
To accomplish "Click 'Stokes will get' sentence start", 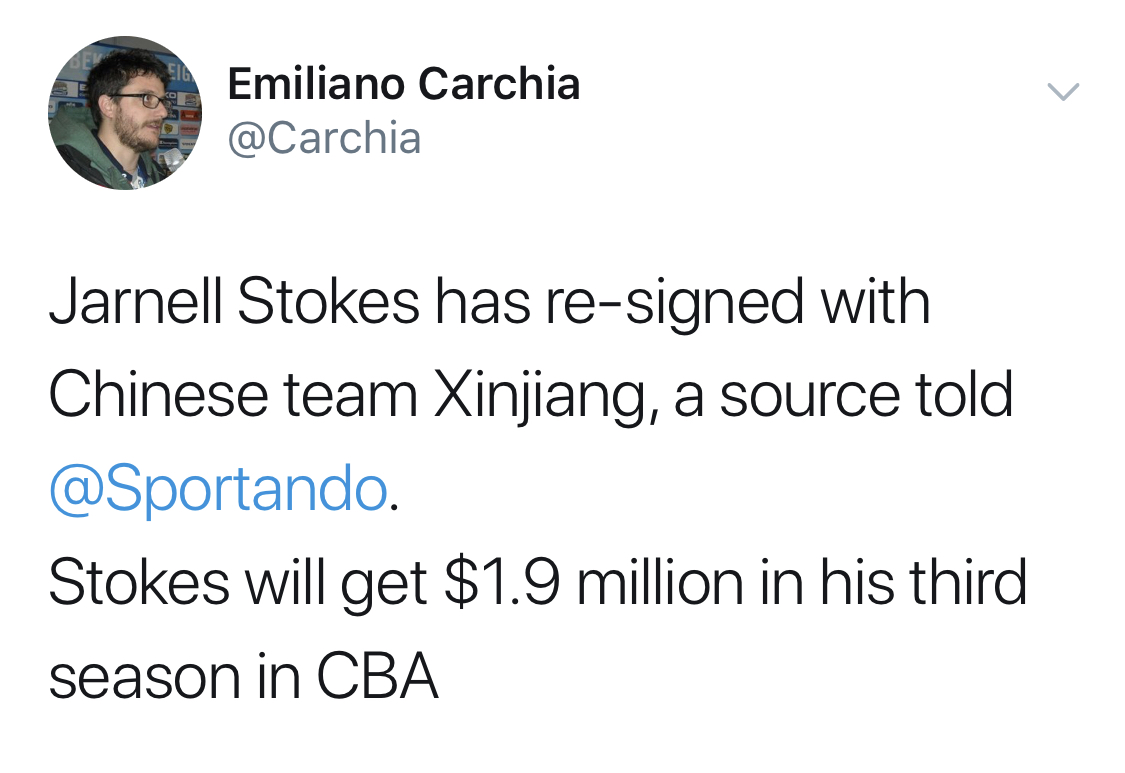I will pos(238,583).
